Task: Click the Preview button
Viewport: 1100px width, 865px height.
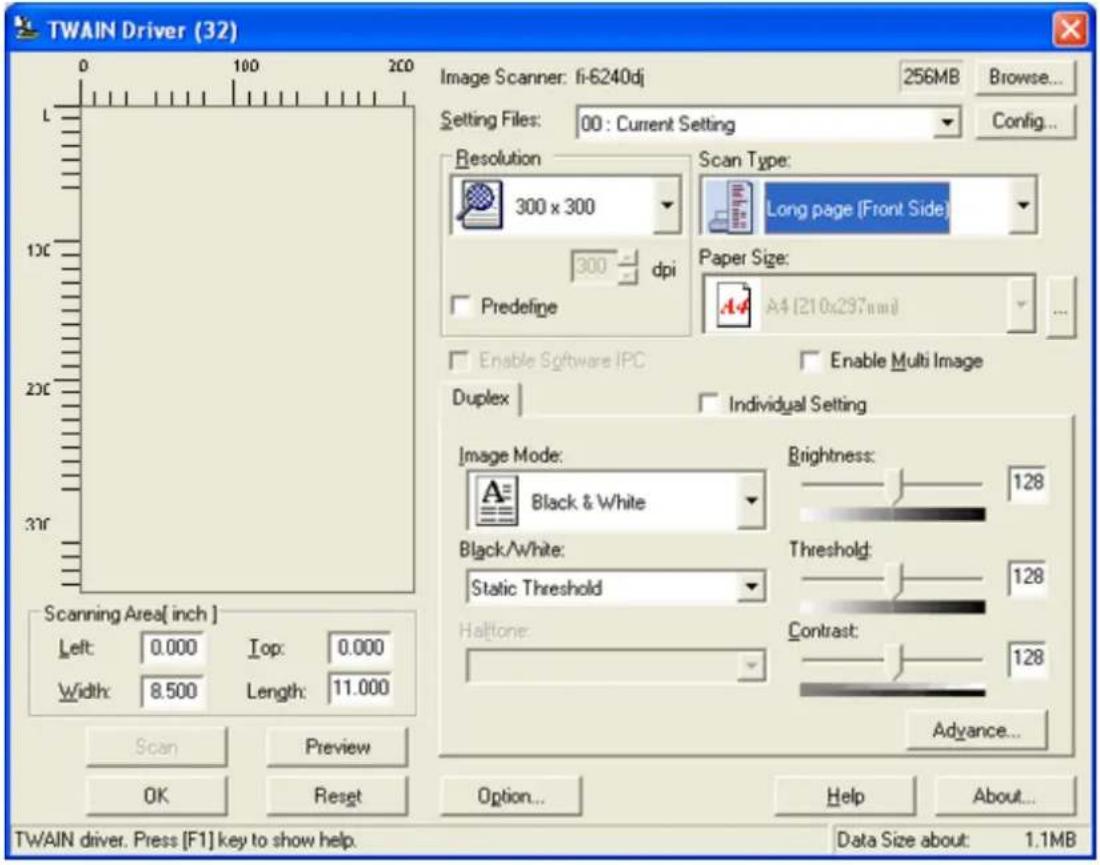Action: click(x=337, y=746)
